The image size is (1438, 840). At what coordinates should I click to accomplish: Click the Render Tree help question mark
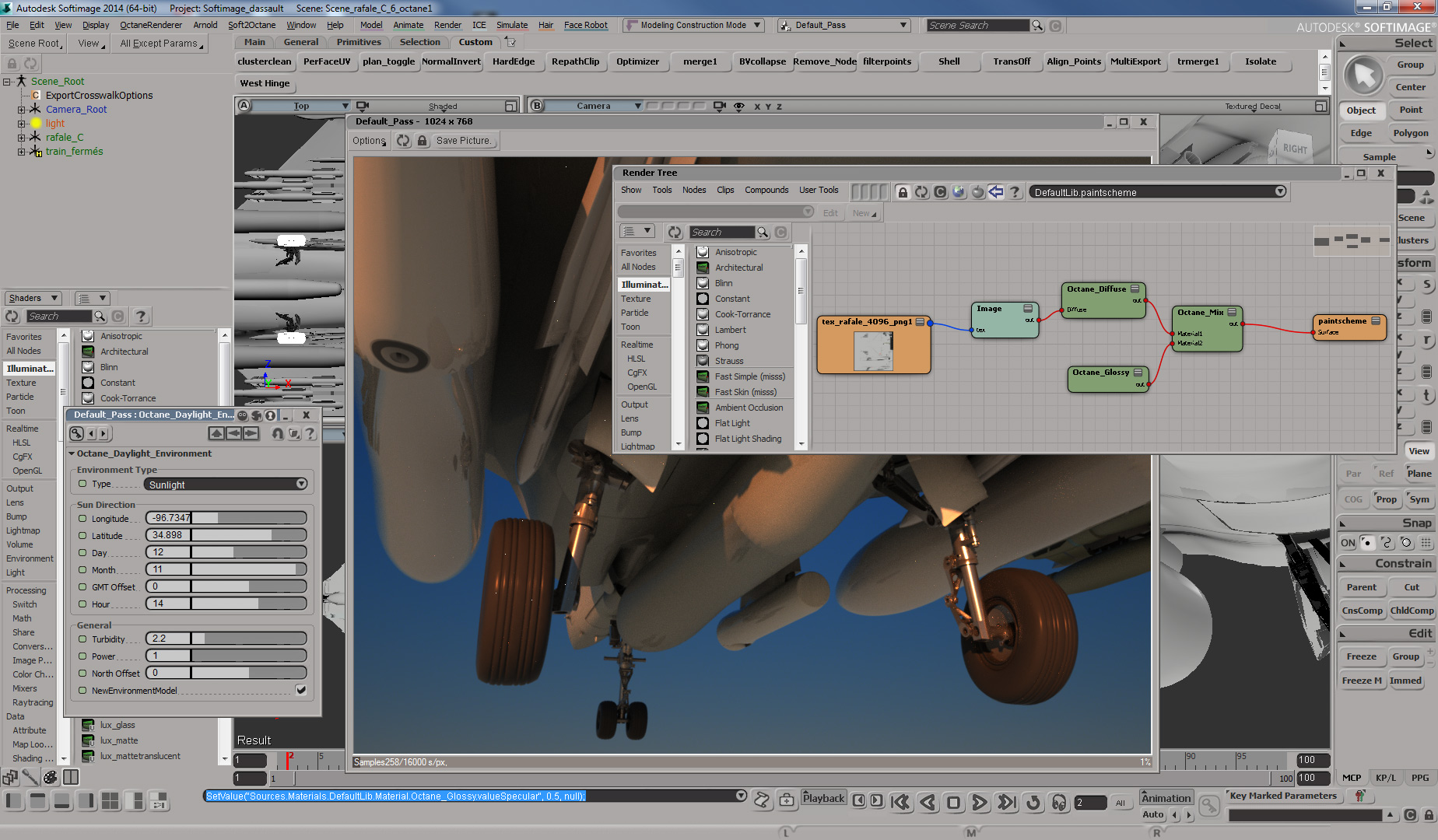tap(1015, 191)
